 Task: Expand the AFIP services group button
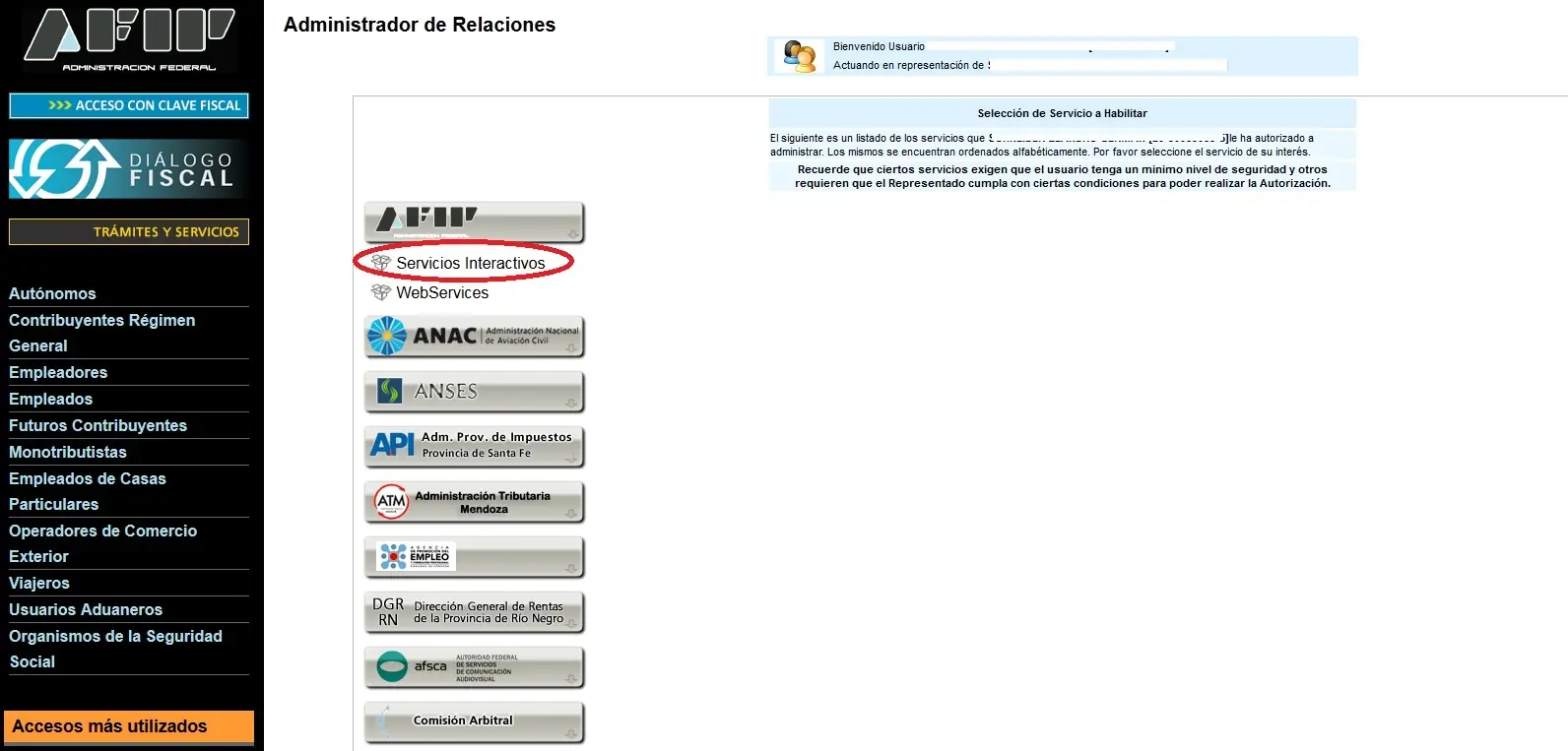[475, 222]
